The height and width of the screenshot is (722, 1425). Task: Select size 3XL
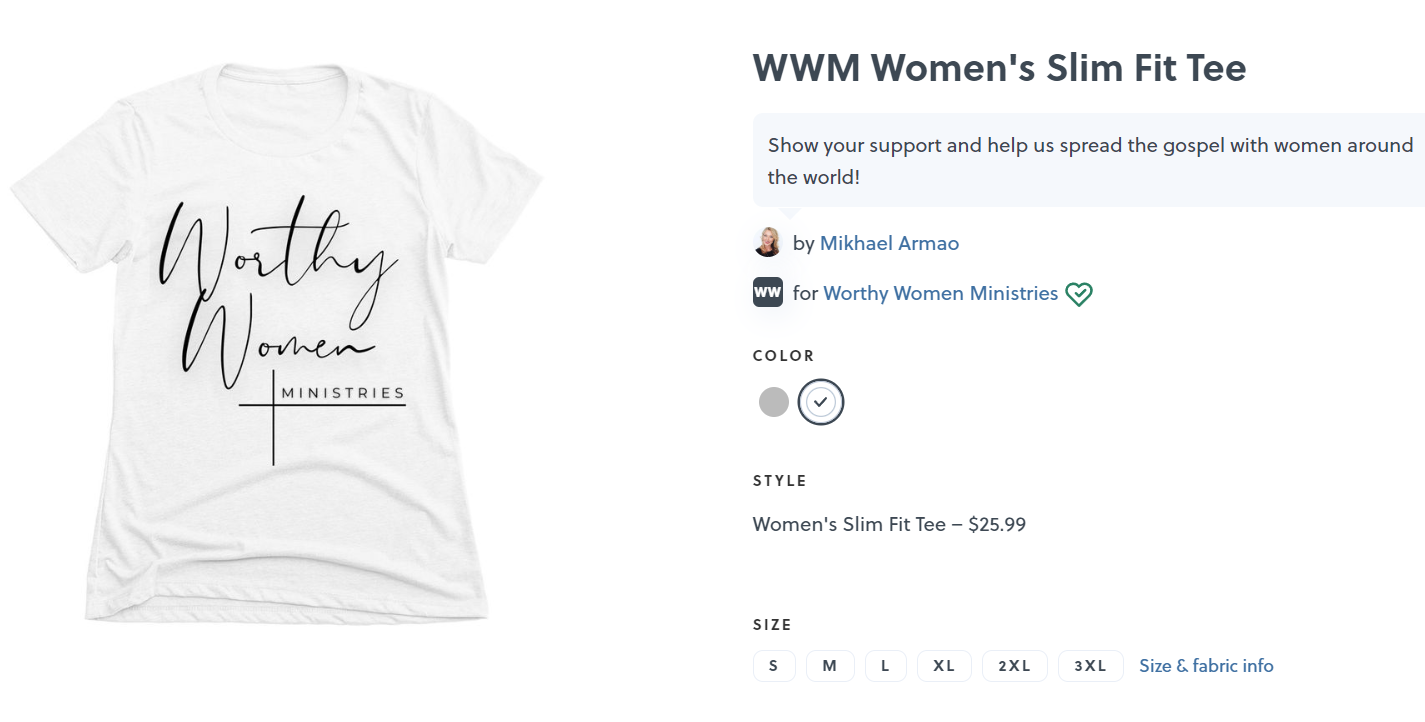[x=1090, y=666]
